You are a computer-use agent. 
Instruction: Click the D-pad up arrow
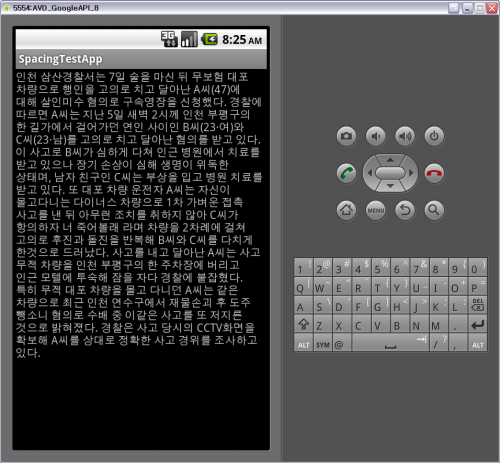(x=390, y=160)
